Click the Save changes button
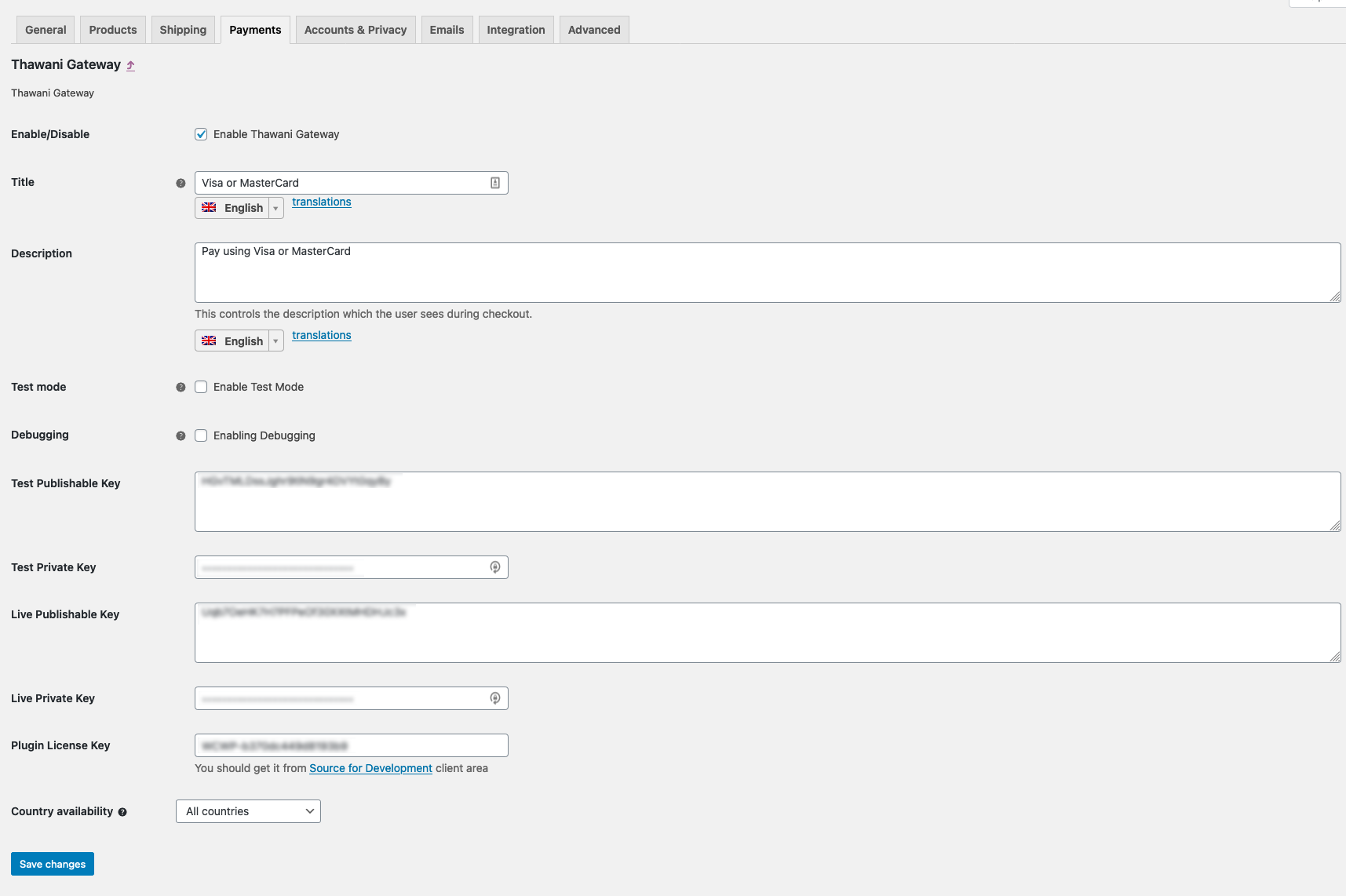Image resolution: width=1346 pixels, height=896 pixels. (53, 864)
